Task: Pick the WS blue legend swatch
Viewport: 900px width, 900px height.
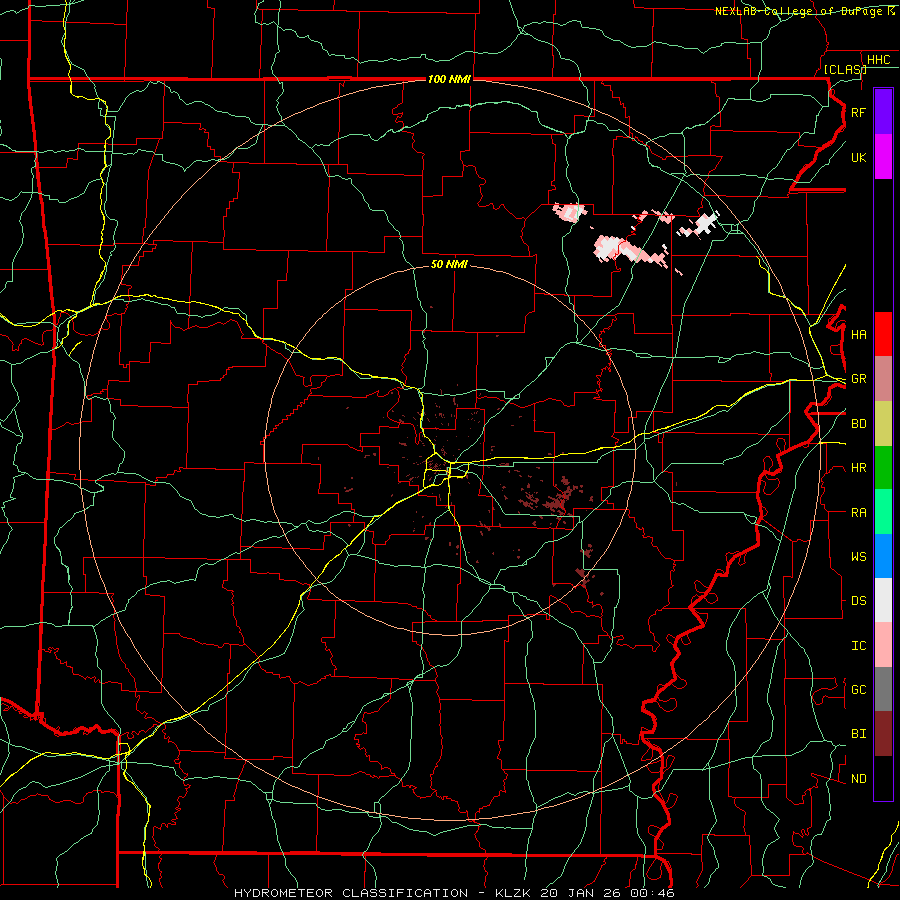Action: point(883,556)
